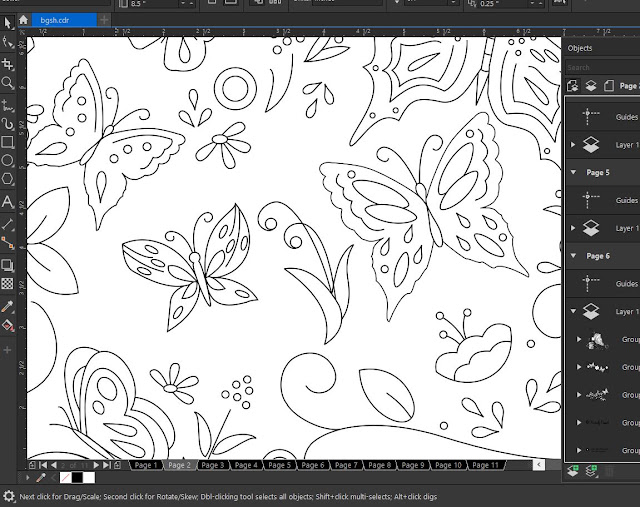Go to the next page arrow
Image resolution: width=640 pixels, height=507 pixels.
pyautogui.click(x=96, y=465)
